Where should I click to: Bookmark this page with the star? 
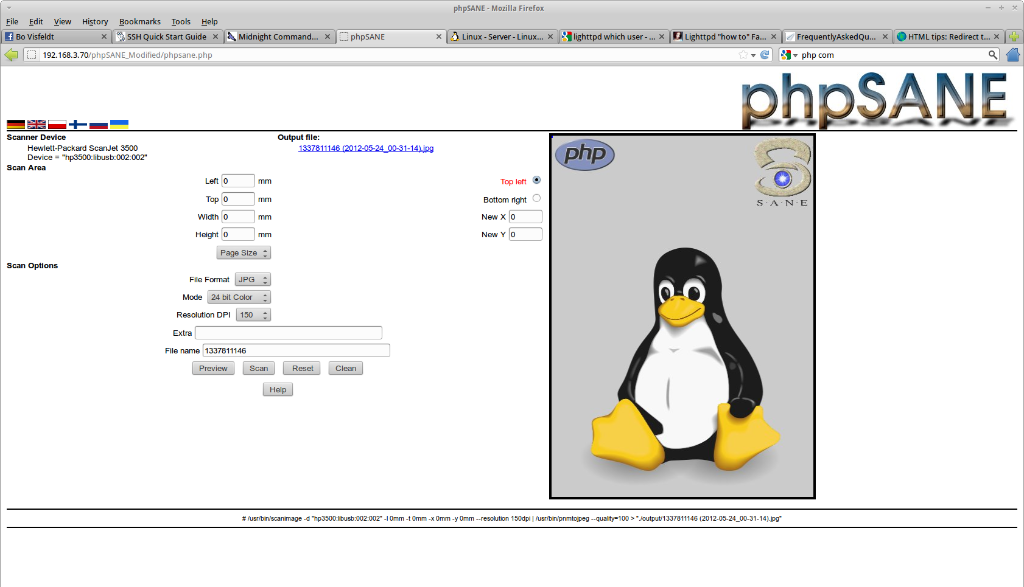coord(743,55)
